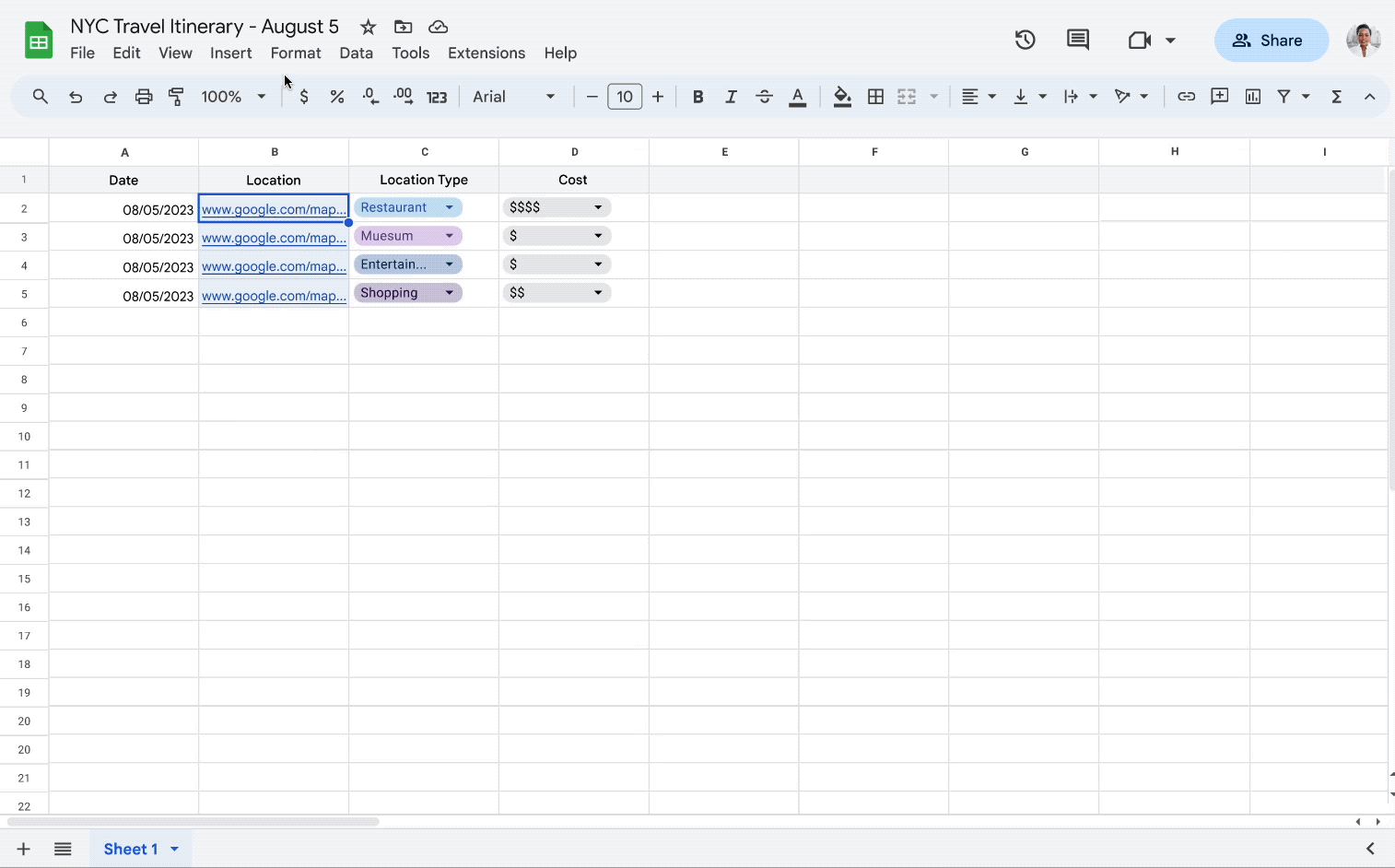Open the Insert menu
This screenshot has width=1395, height=868.
pyautogui.click(x=230, y=53)
